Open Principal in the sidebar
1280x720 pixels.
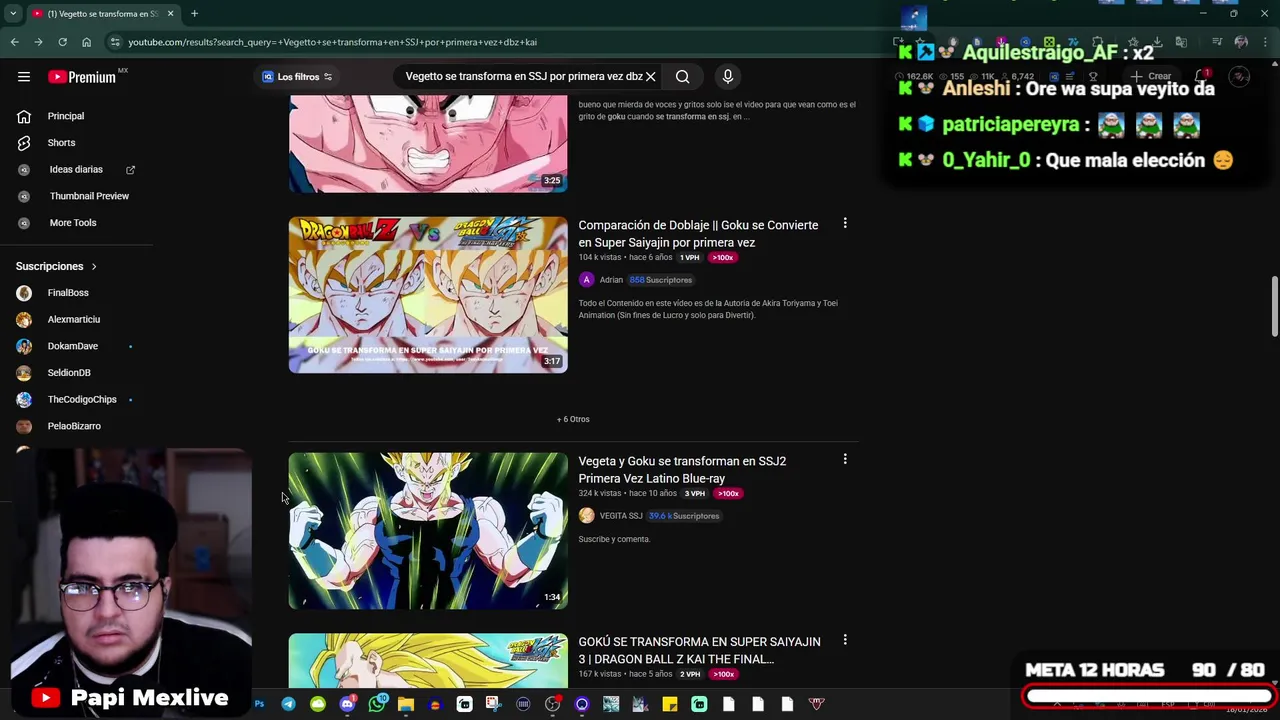click(x=66, y=116)
